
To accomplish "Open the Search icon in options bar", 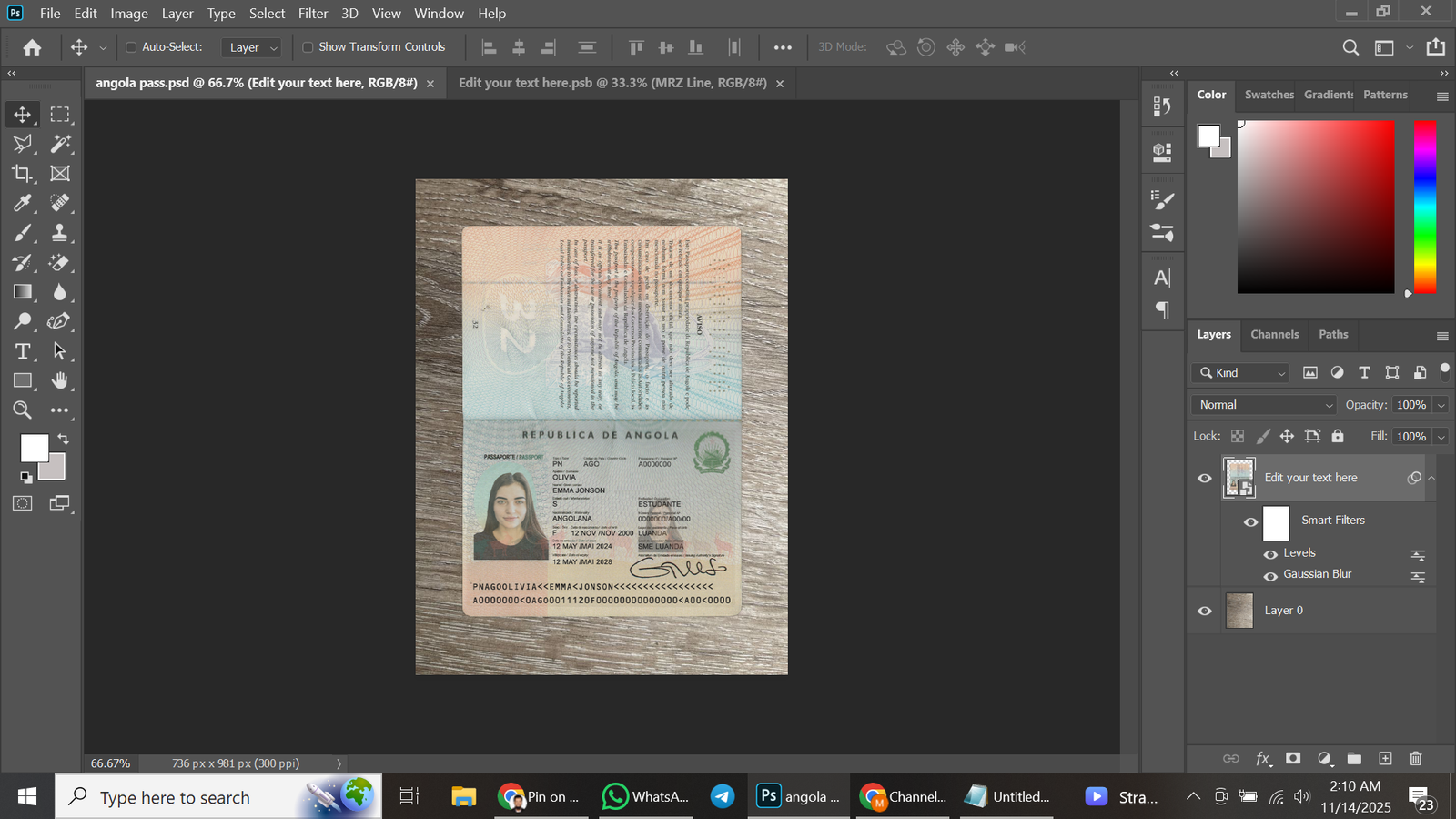I will pos(1350,47).
